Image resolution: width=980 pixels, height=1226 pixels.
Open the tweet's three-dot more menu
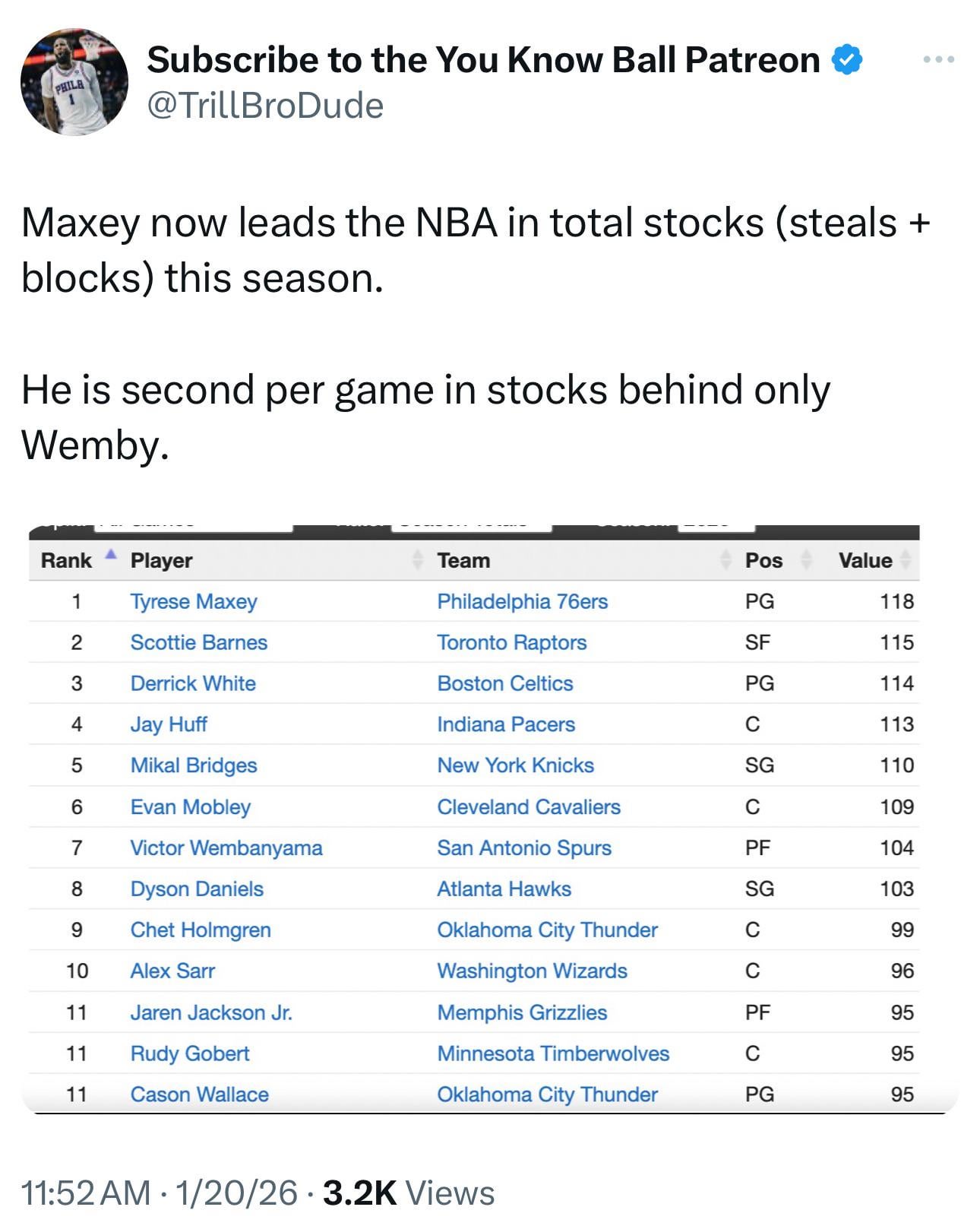(x=939, y=59)
